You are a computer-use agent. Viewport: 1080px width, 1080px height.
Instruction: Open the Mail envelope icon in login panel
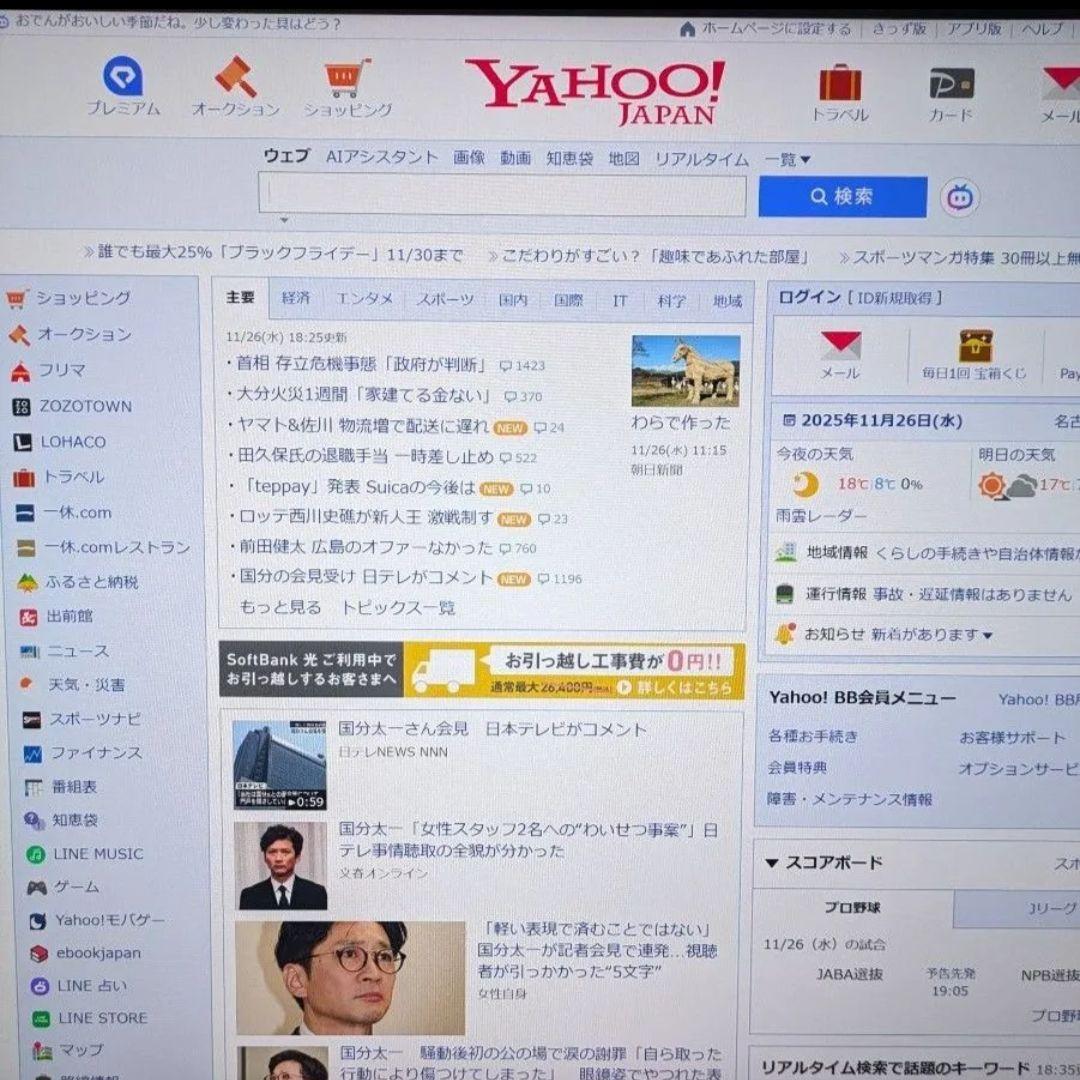[840, 346]
